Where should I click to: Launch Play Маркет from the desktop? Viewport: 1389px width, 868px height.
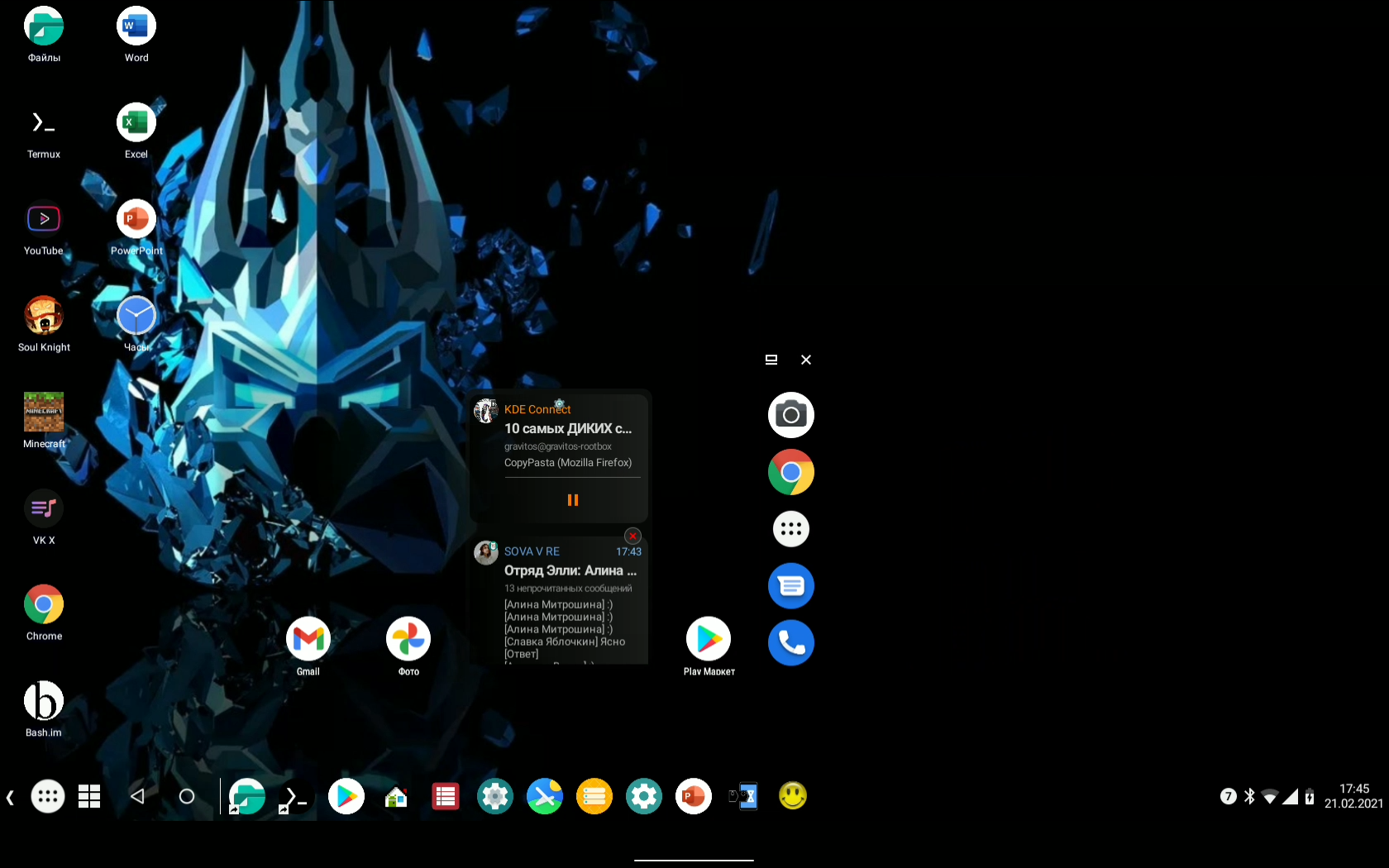[x=708, y=637]
